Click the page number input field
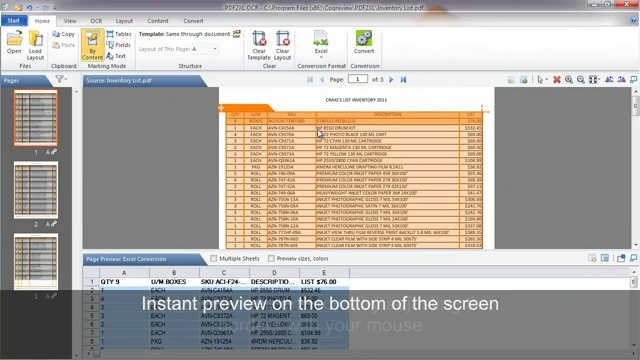This screenshot has width=640, height=360. (x=358, y=79)
